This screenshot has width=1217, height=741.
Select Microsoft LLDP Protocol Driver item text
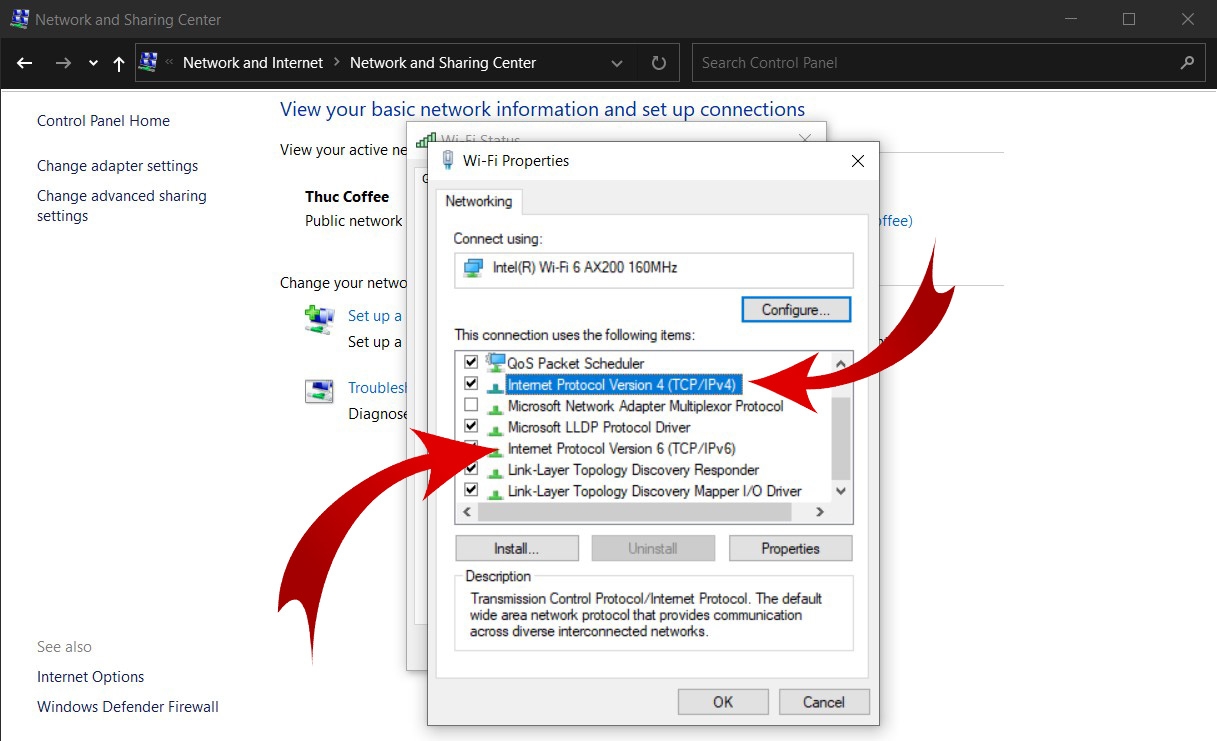(x=599, y=427)
